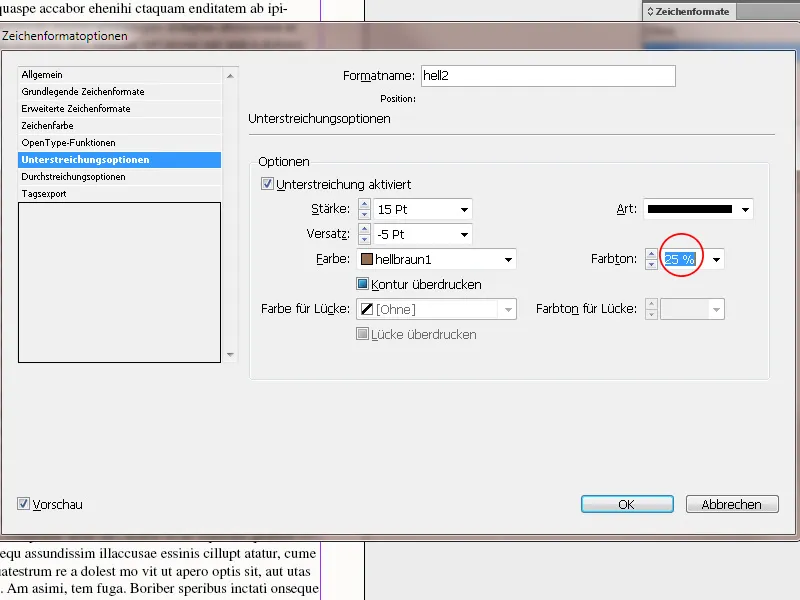Increase Farbton für Lücke up arrow
Image resolution: width=800 pixels, height=600 pixels.
[652, 304]
